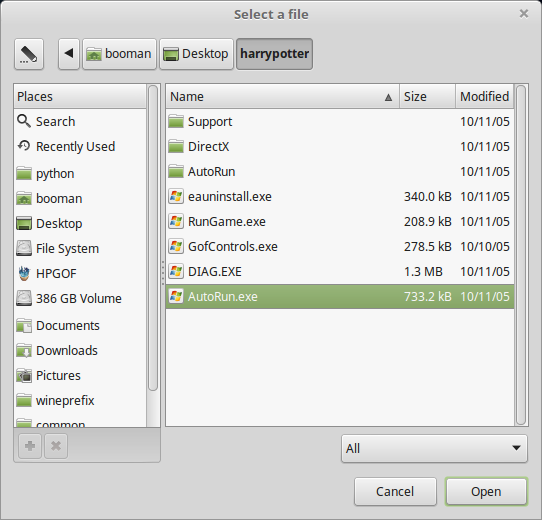
Task: Open the All file type filter dropdown
Action: click(434, 448)
